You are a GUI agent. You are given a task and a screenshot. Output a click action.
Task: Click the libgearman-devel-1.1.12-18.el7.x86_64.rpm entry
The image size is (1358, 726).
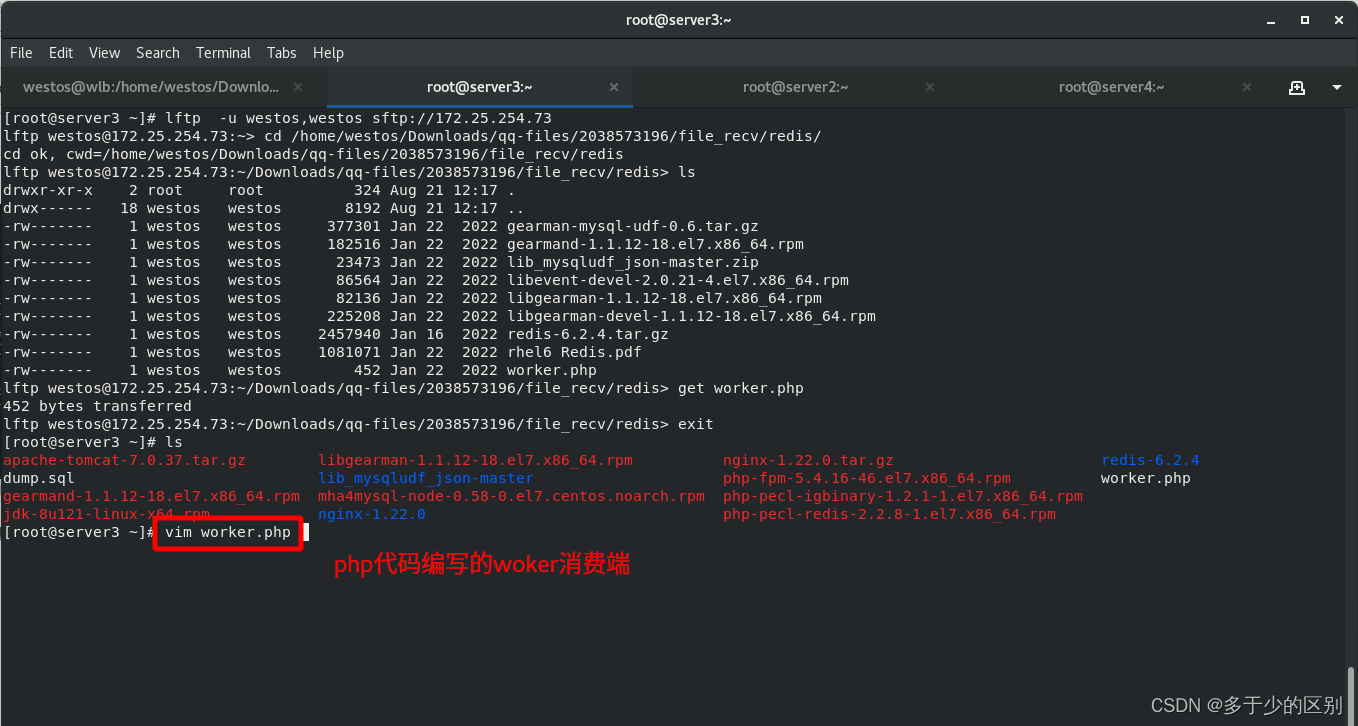[x=691, y=316]
